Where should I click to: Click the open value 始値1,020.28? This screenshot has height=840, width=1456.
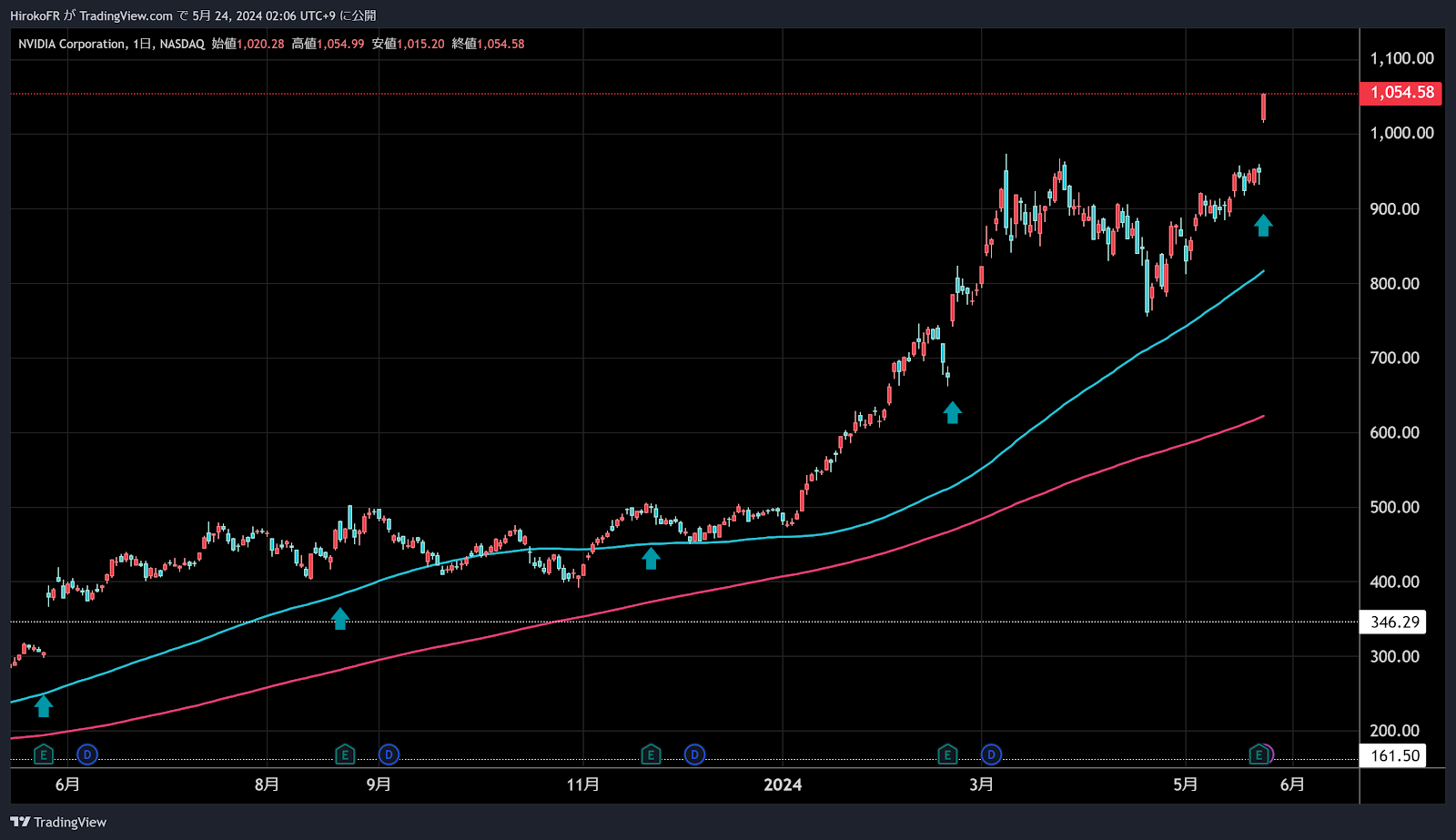[x=248, y=44]
